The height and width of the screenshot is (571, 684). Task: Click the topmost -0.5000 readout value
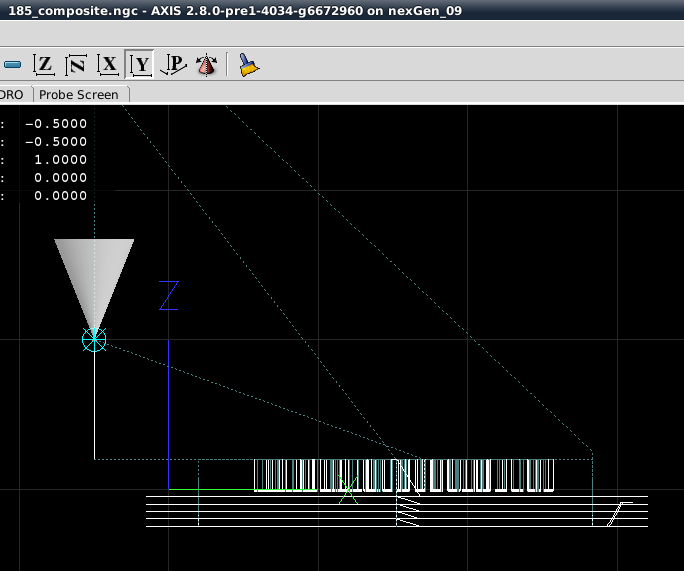coord(57,123)
